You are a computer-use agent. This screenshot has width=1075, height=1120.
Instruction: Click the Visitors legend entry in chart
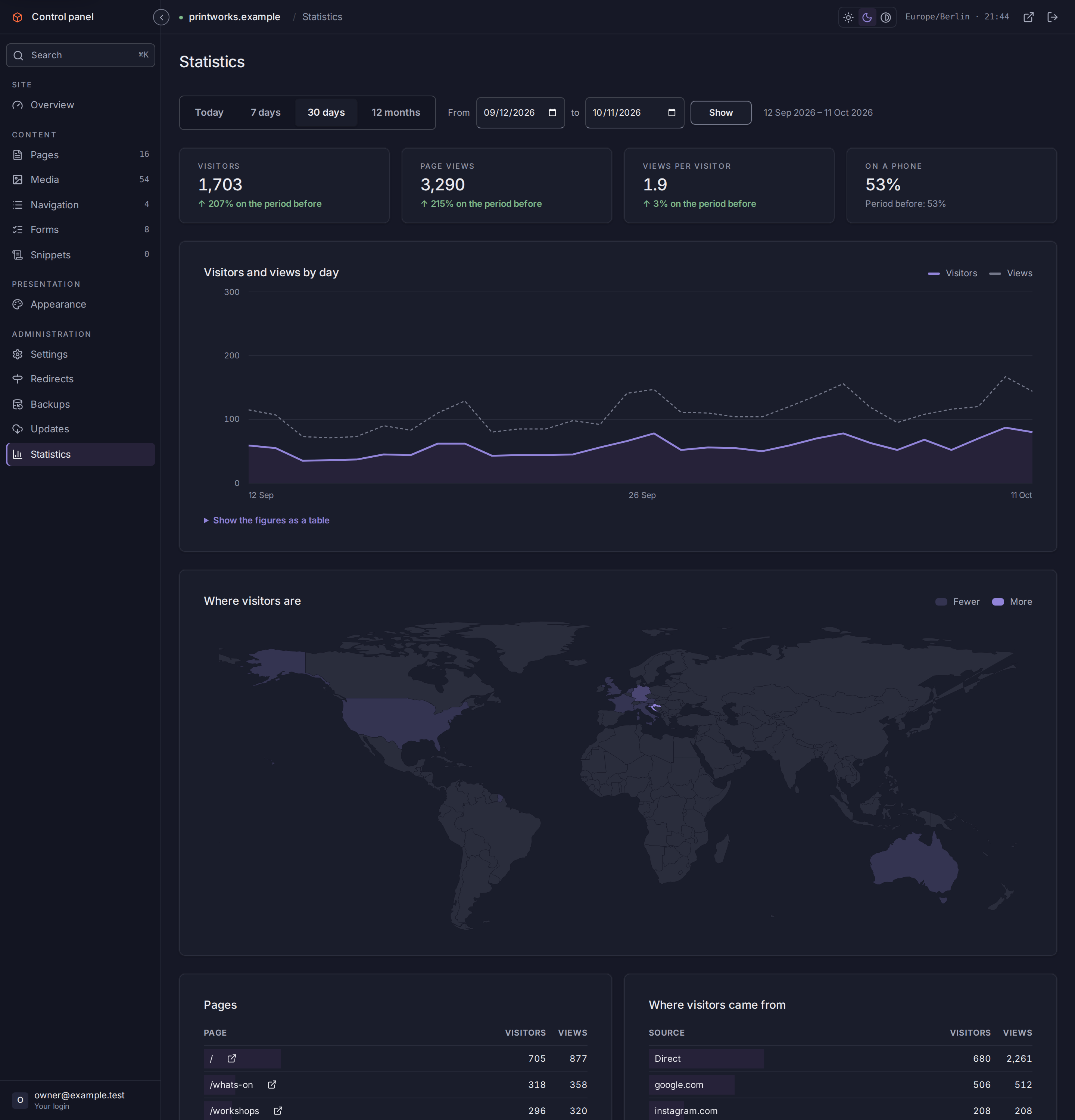pyautogui.click(x=953, y=273)
